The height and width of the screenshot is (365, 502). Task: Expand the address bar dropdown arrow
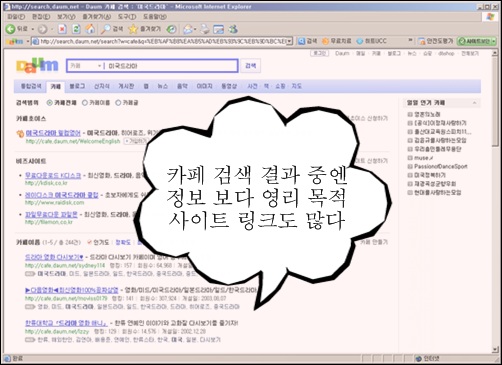point(290,41)
